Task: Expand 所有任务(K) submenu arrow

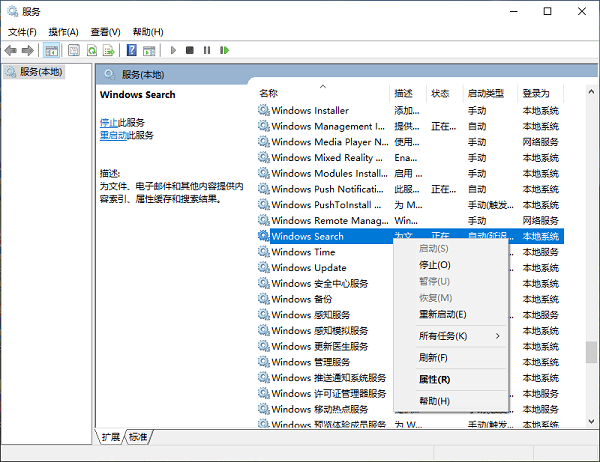Action: pyautogui.click(x=497, y=336)
